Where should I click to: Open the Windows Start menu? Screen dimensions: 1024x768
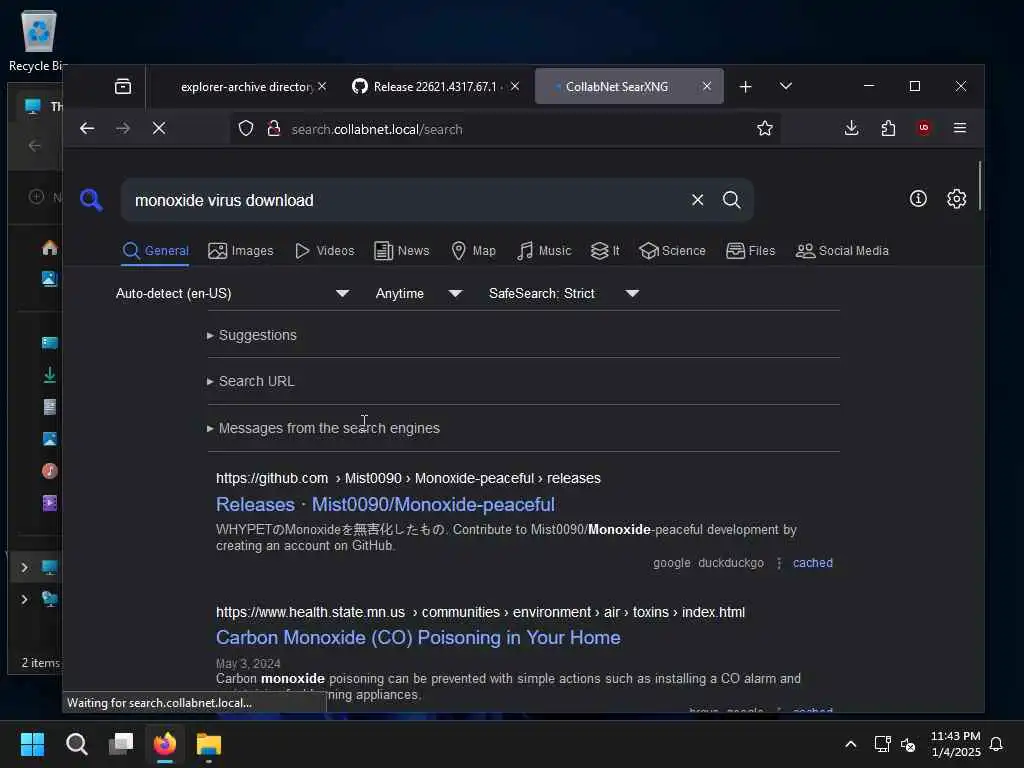point(32,744)
